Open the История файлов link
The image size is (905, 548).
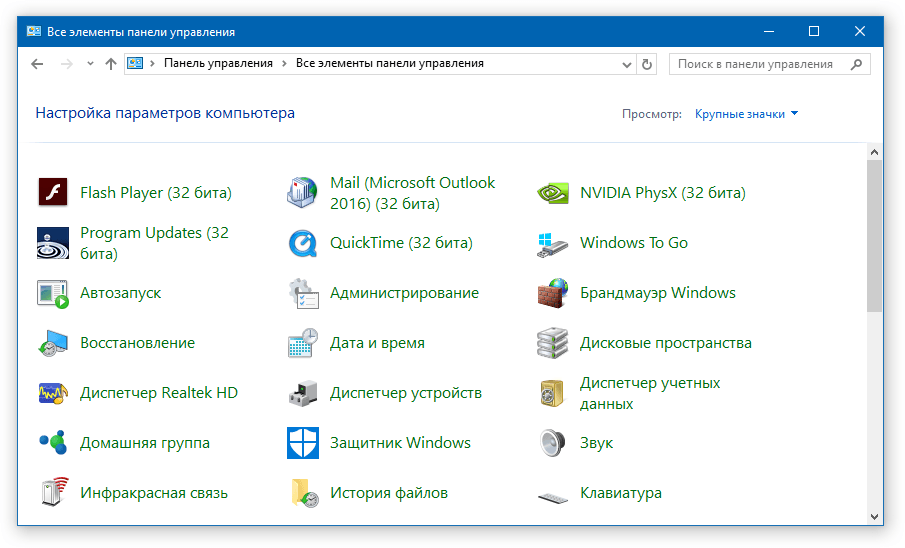pos(388,493)
